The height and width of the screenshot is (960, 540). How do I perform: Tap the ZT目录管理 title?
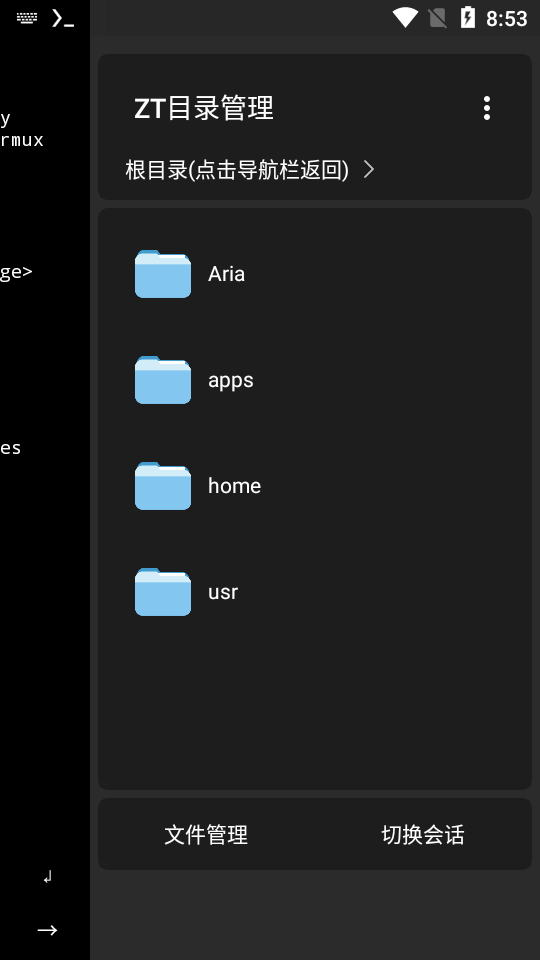pos(204,108)
